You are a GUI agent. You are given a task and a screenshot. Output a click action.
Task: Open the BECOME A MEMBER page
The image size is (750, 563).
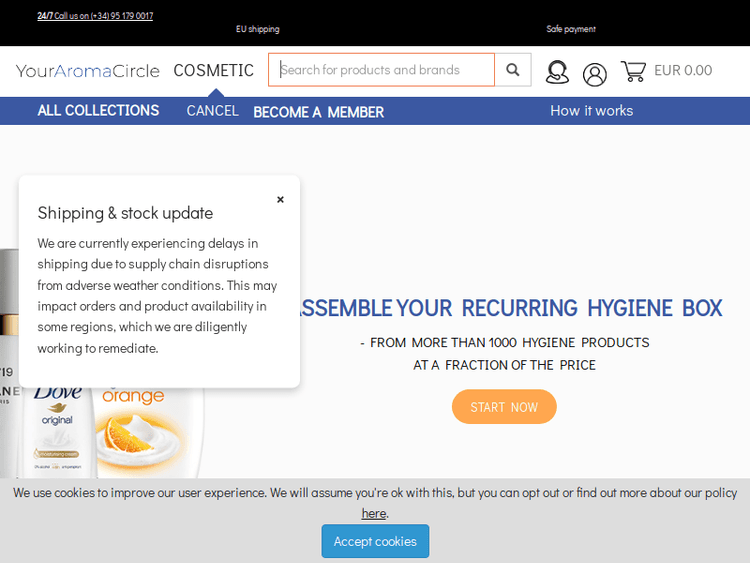[318, 112]
